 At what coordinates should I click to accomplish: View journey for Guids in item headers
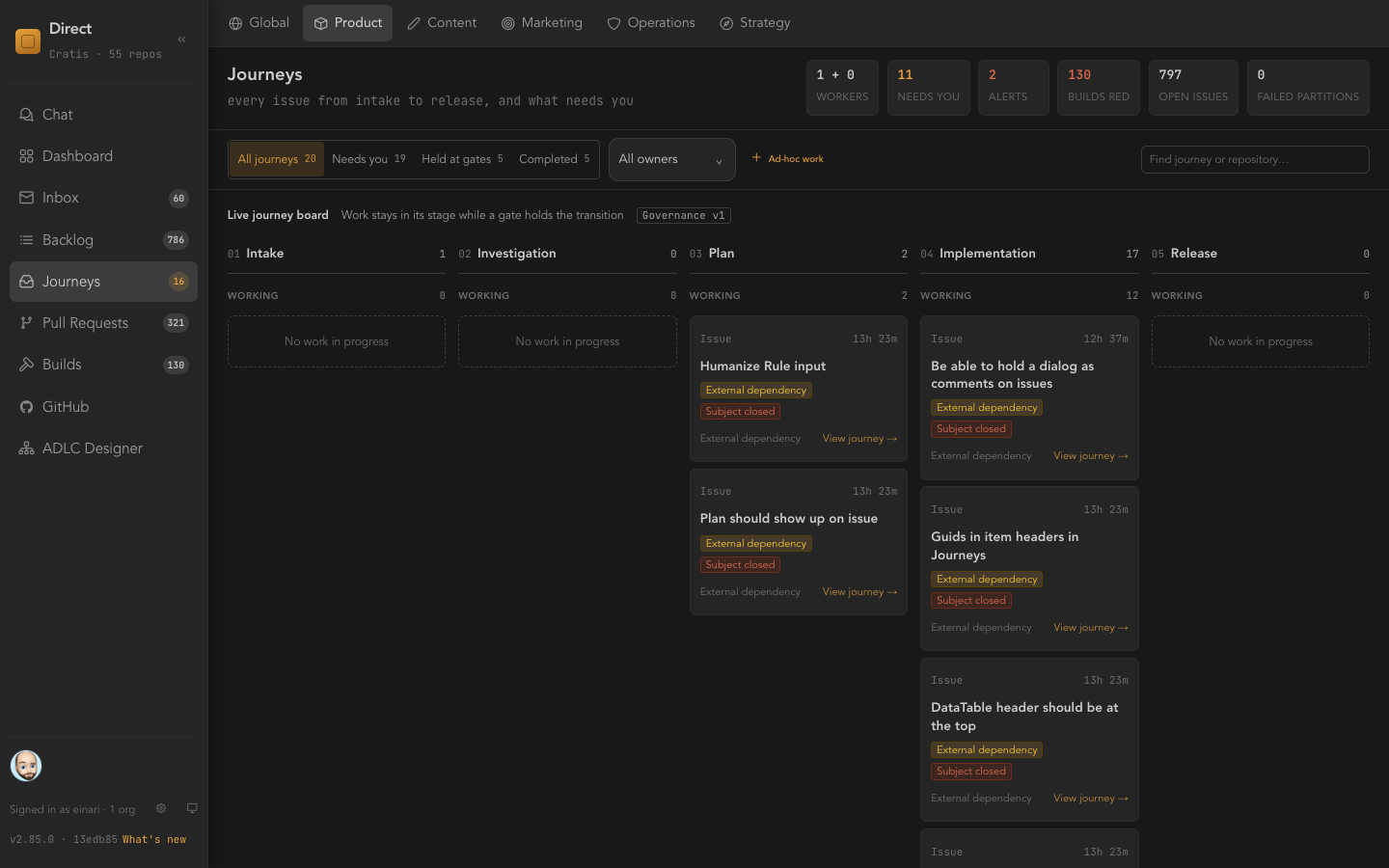(1091, 628)
